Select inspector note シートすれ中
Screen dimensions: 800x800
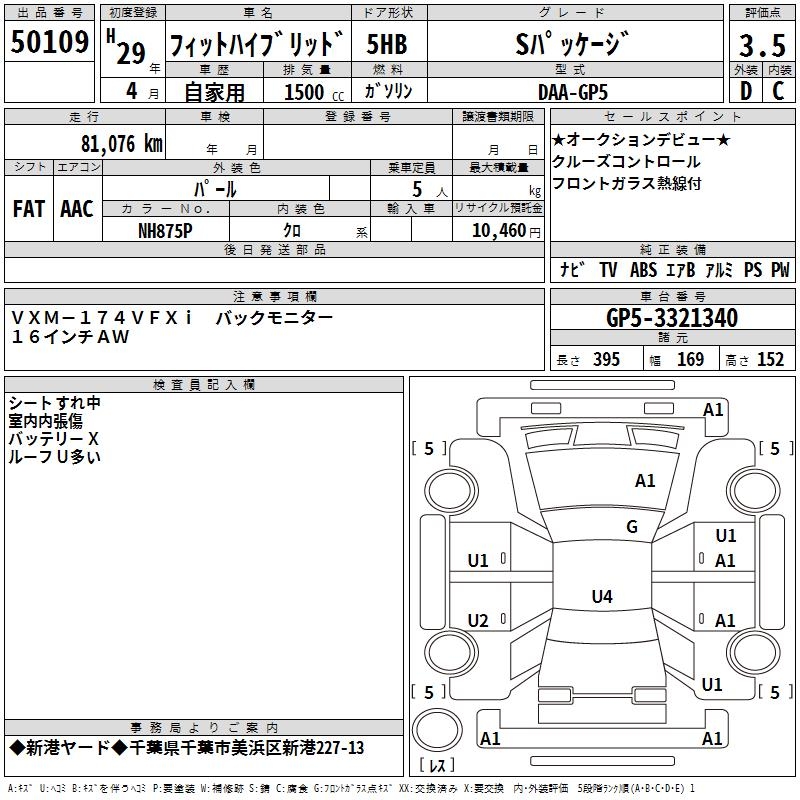(55, 403)
